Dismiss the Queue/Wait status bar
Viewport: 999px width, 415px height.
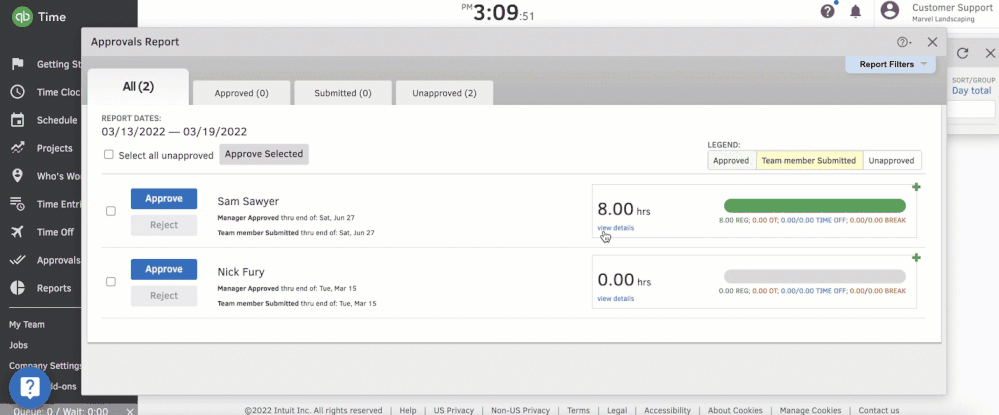pos(130,411)
